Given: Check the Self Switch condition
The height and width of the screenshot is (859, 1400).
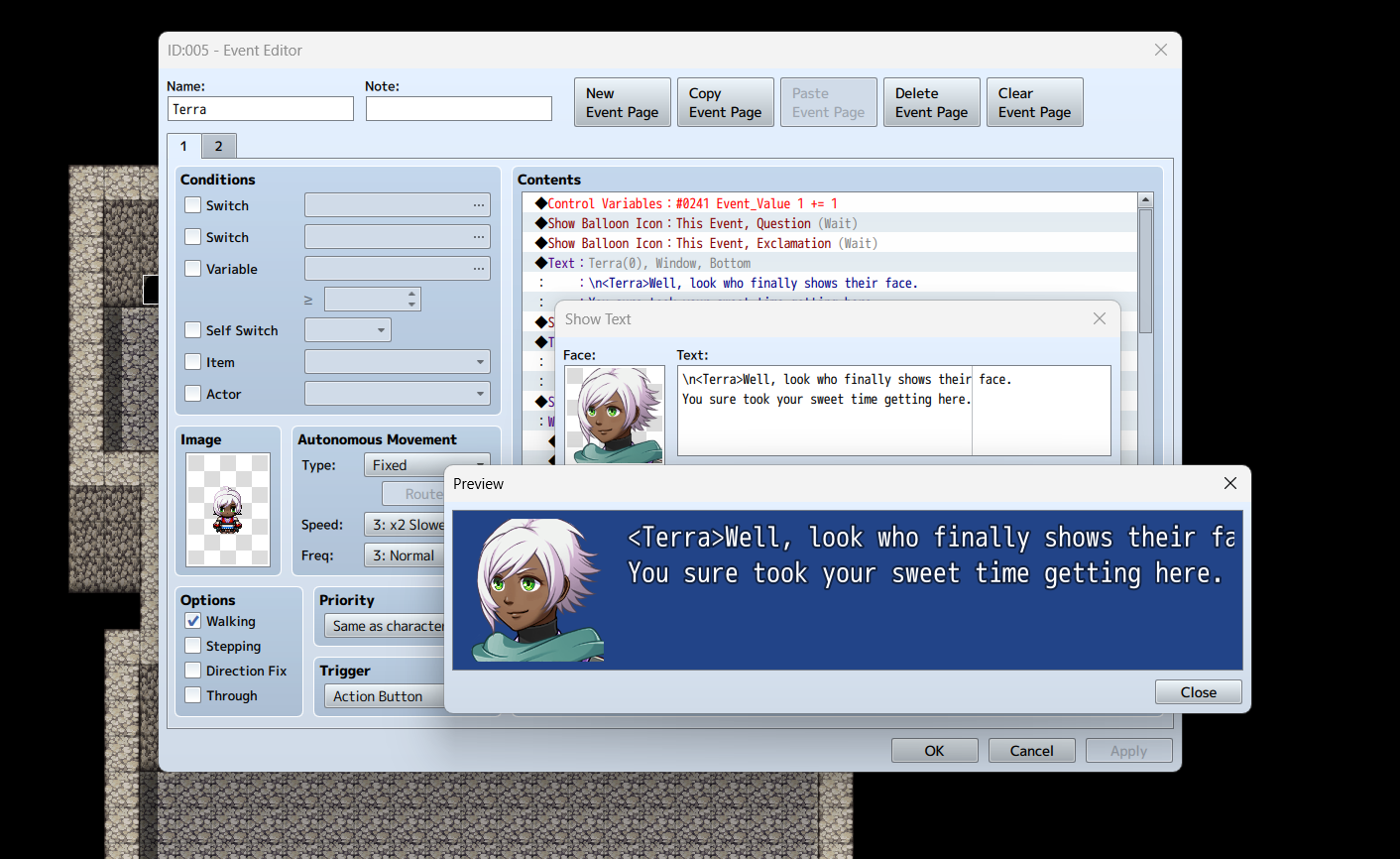Looking at the screenshot, I should coord(192,330).
